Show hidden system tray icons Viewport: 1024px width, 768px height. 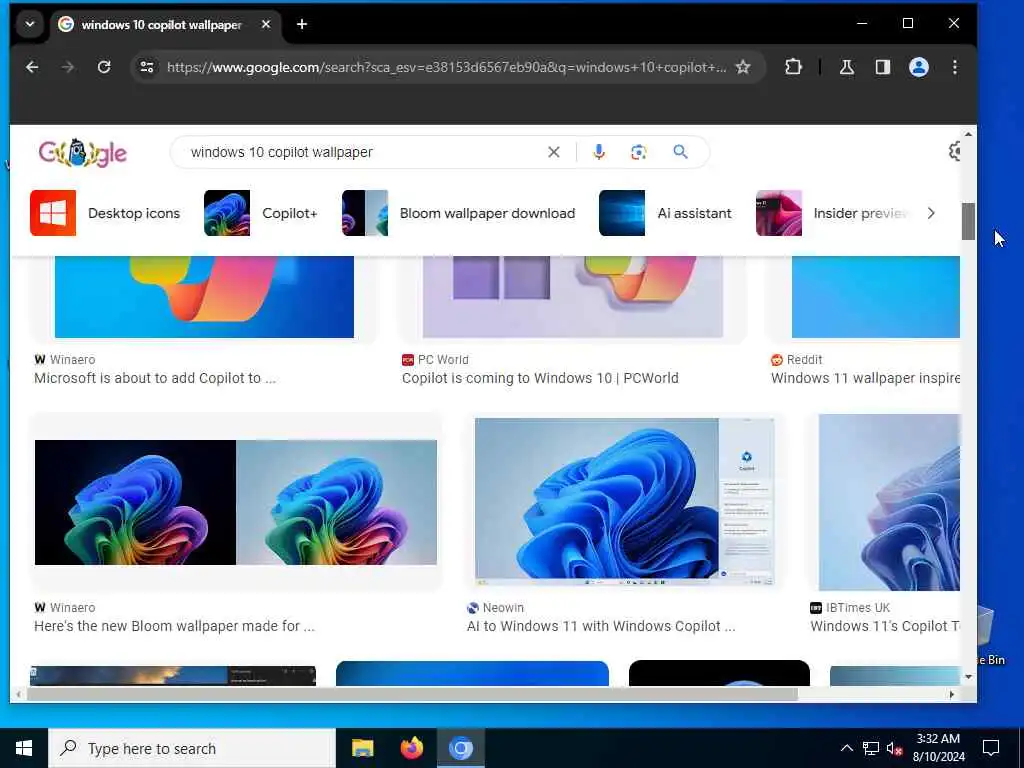pyautogui.click(x=846, y=748)
